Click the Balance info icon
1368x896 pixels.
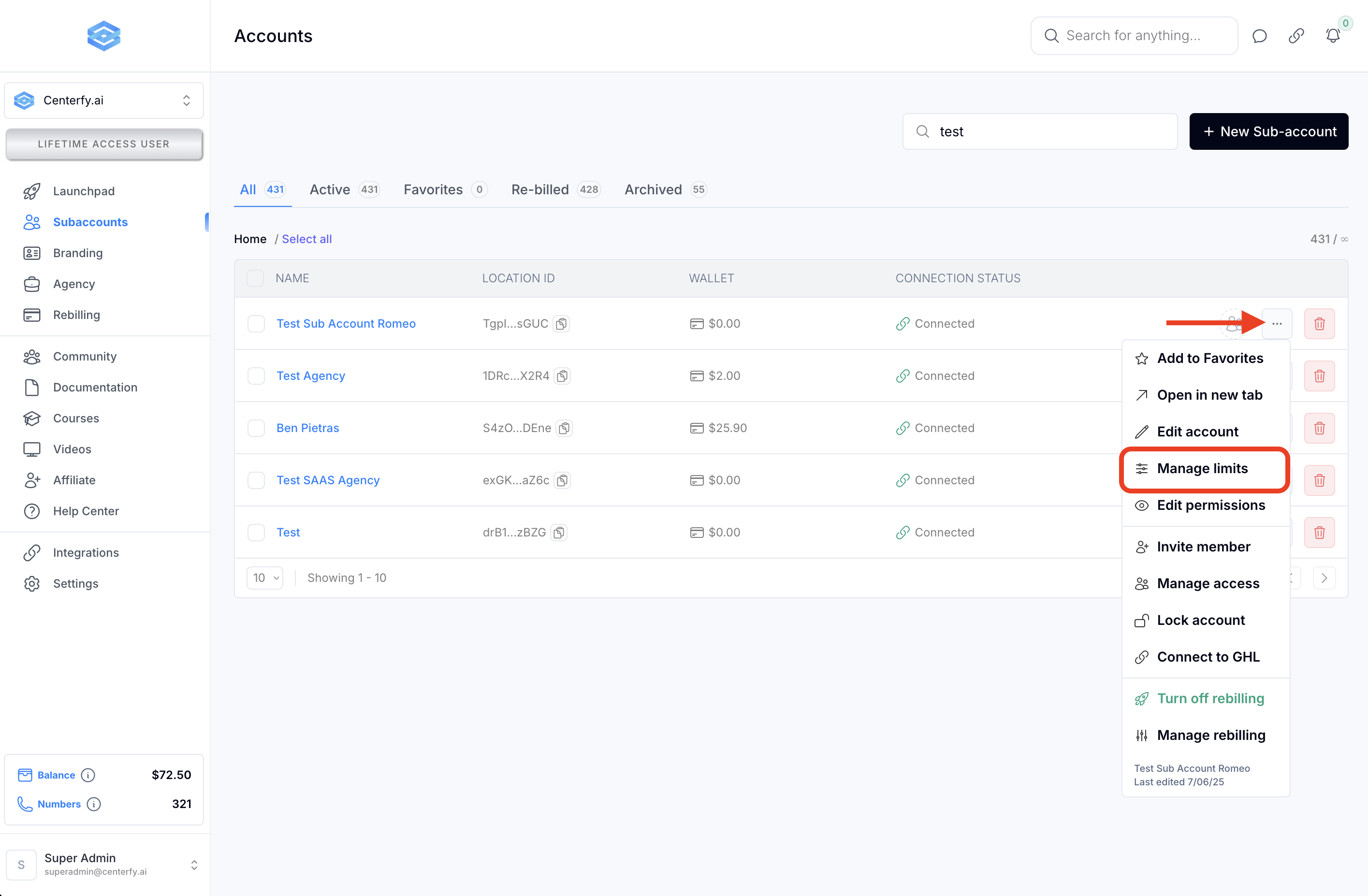pos(88,775)
